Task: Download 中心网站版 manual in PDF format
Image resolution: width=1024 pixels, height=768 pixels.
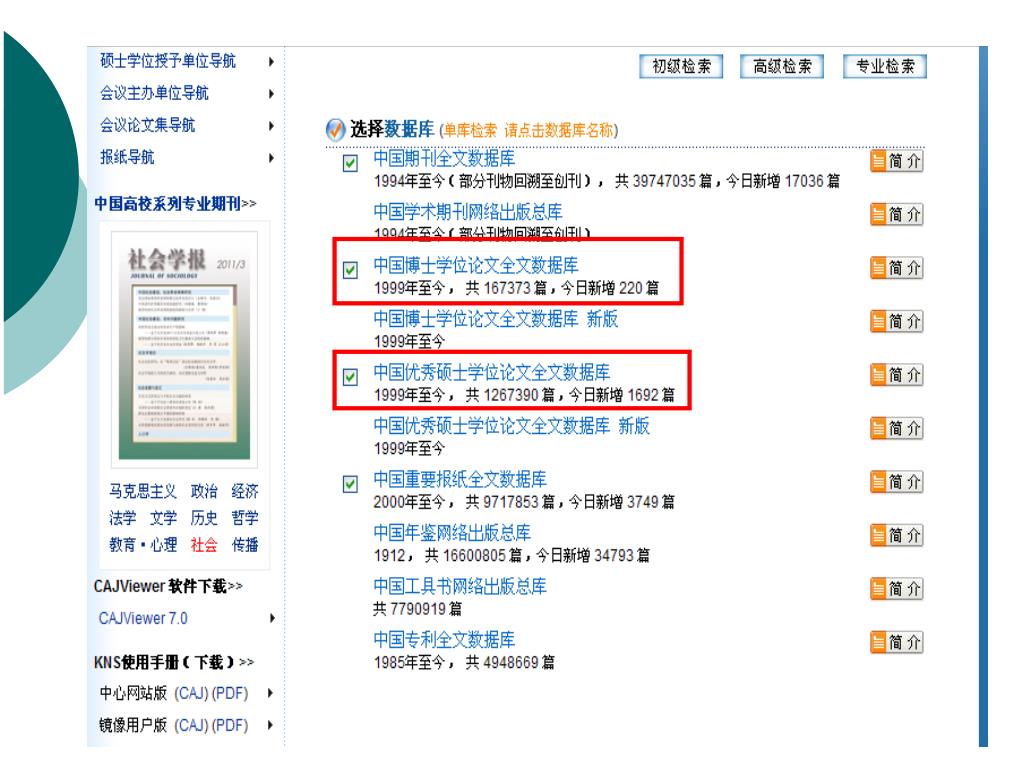Action: (x=230, y=693)
